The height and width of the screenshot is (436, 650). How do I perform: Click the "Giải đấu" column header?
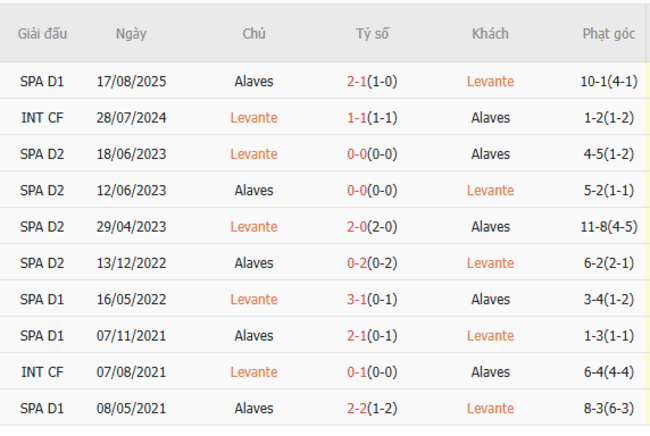pyautogui.click(x=42, y=33)
